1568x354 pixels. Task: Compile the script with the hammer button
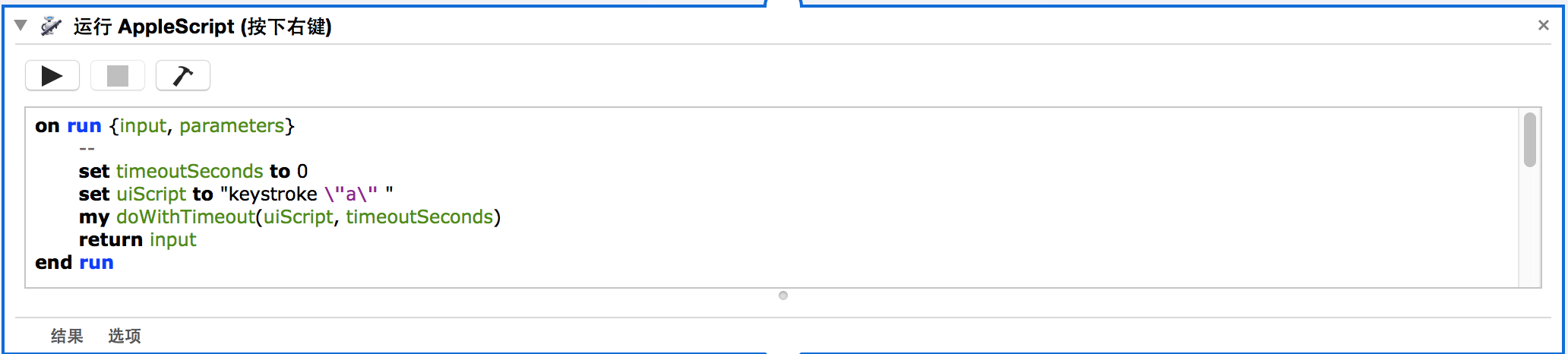coord(183,76)
